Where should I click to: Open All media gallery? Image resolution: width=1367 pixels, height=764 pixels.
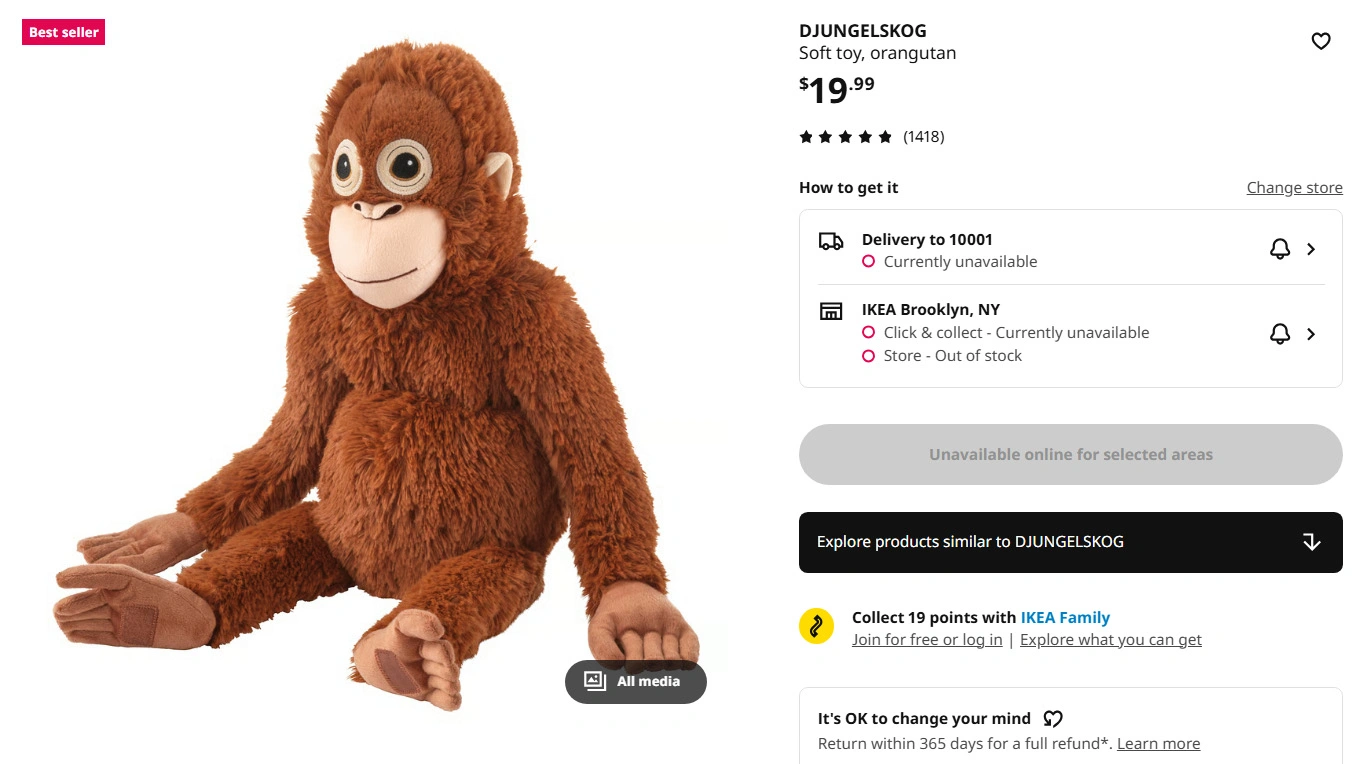[x=635, y=681]
